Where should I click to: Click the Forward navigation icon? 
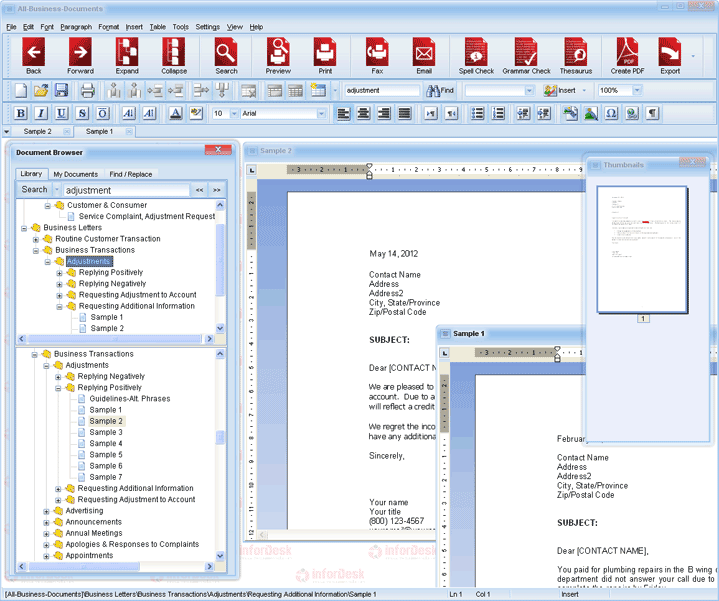pyautogui.click(x=80, y=53)
